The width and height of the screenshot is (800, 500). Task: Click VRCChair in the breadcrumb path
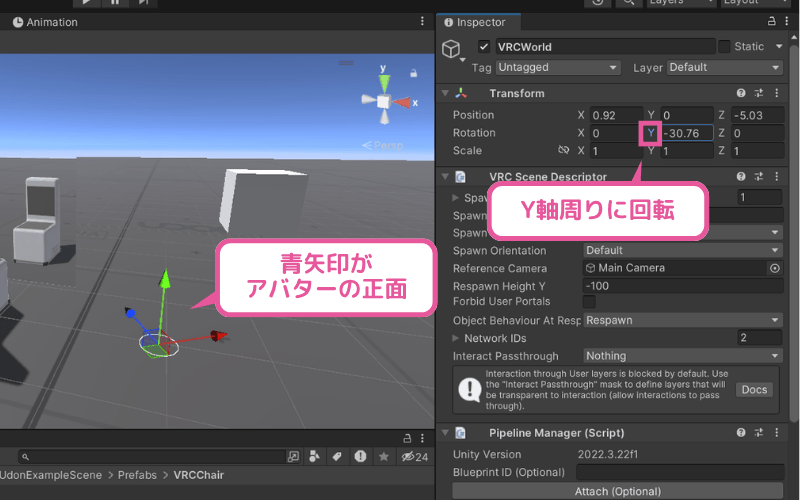198,475
